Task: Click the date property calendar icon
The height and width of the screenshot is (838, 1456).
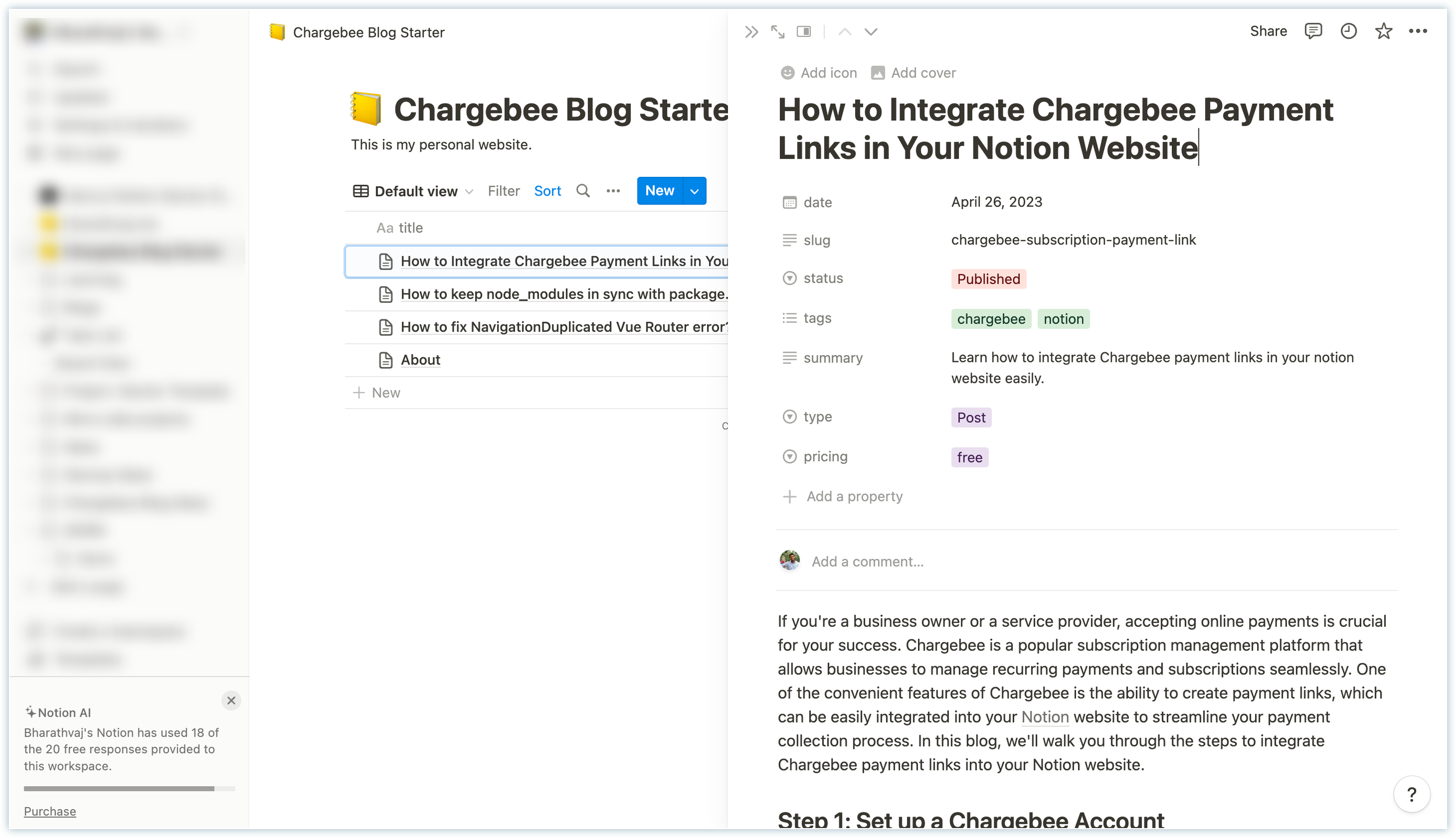Action: tap(789, 202)
